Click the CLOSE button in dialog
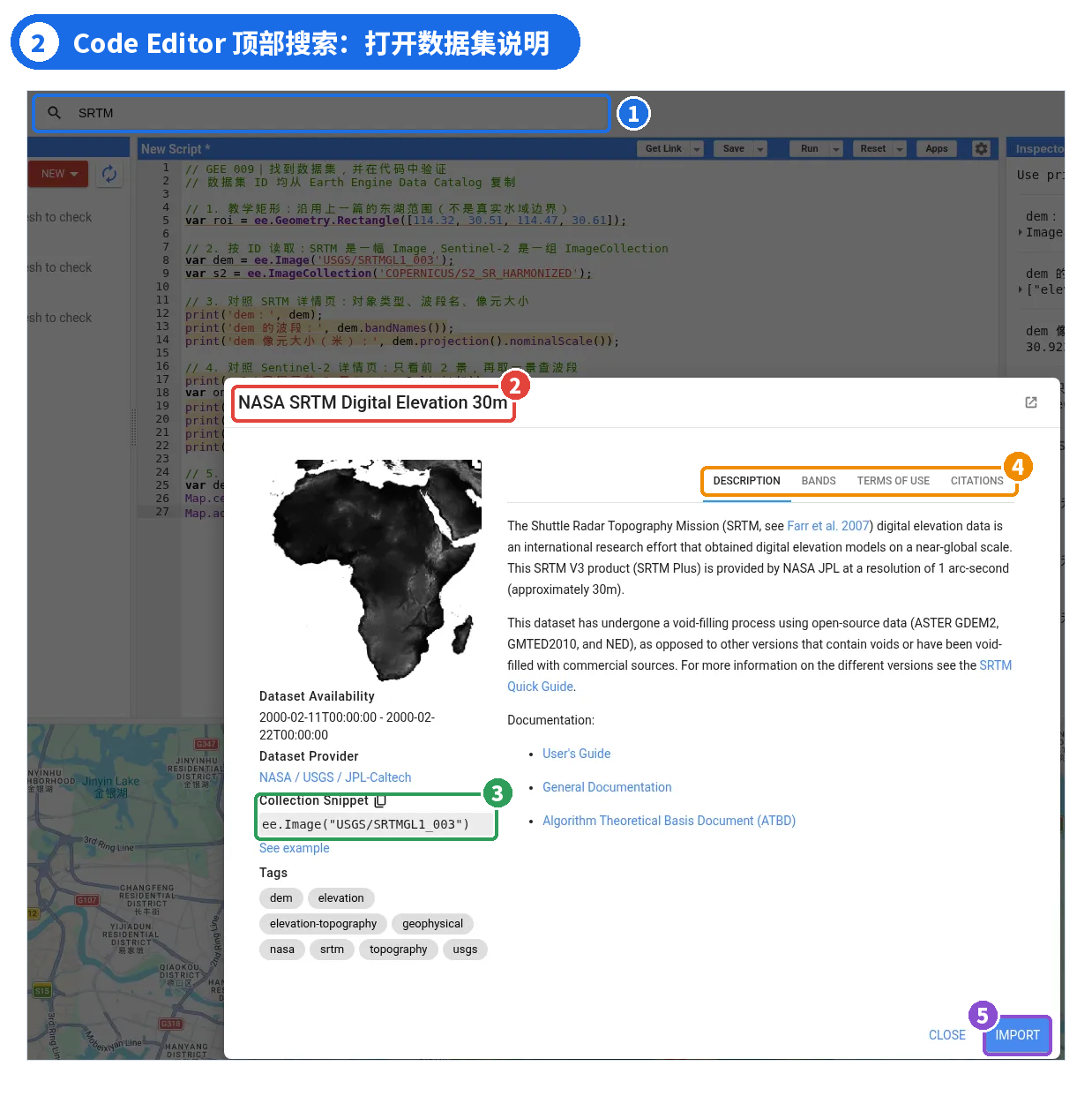 947,1035
